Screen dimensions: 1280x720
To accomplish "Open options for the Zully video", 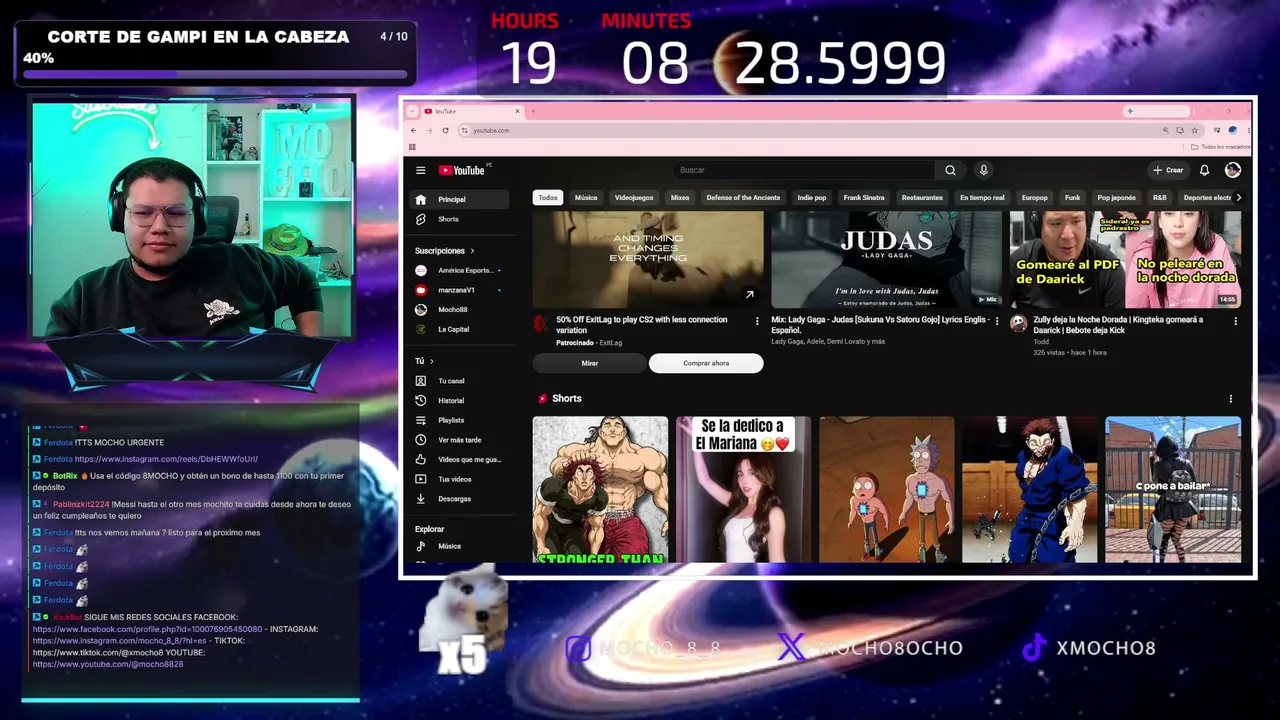I will (x=1235, y=321).
